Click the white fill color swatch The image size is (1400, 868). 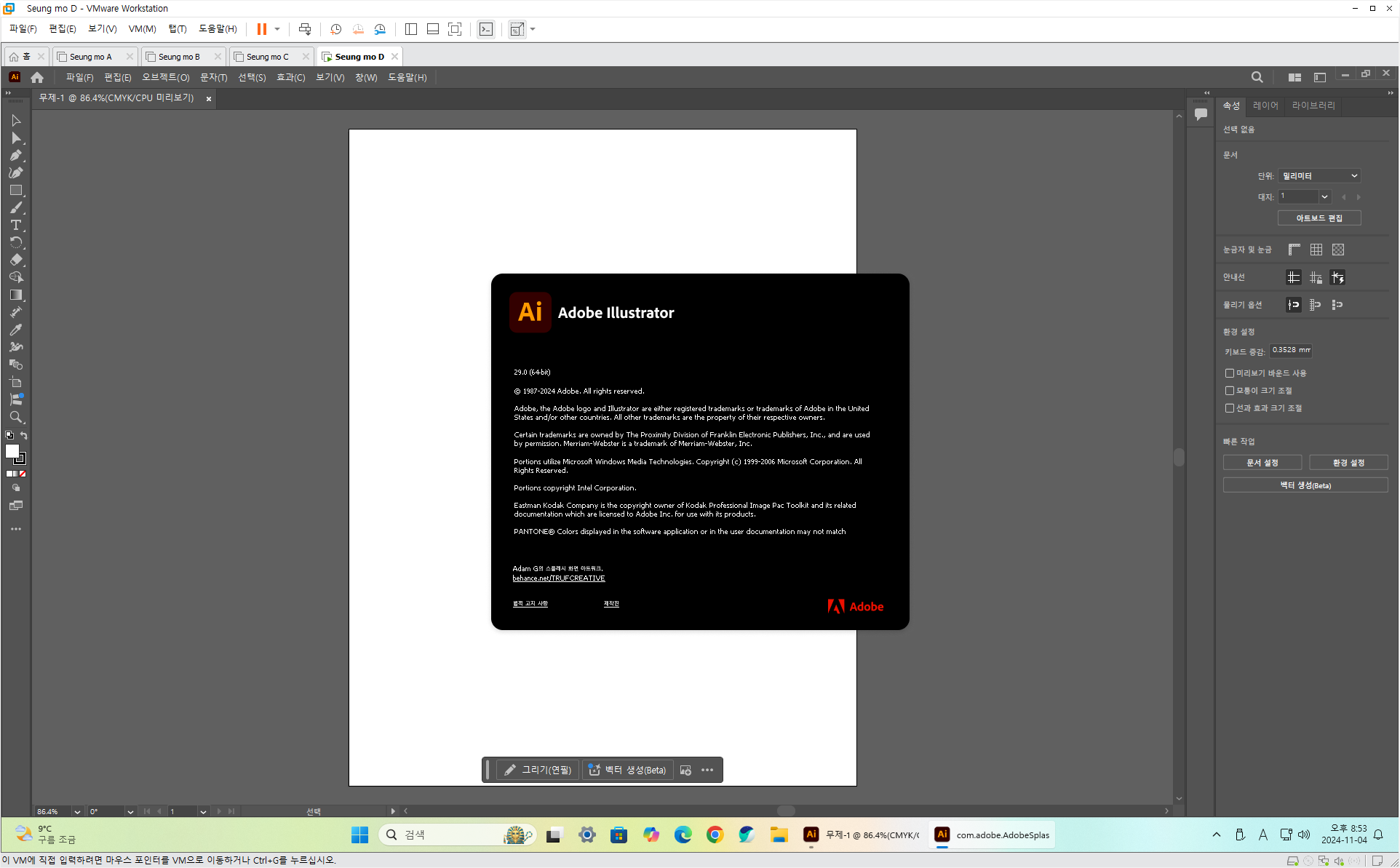click(12, 451)
